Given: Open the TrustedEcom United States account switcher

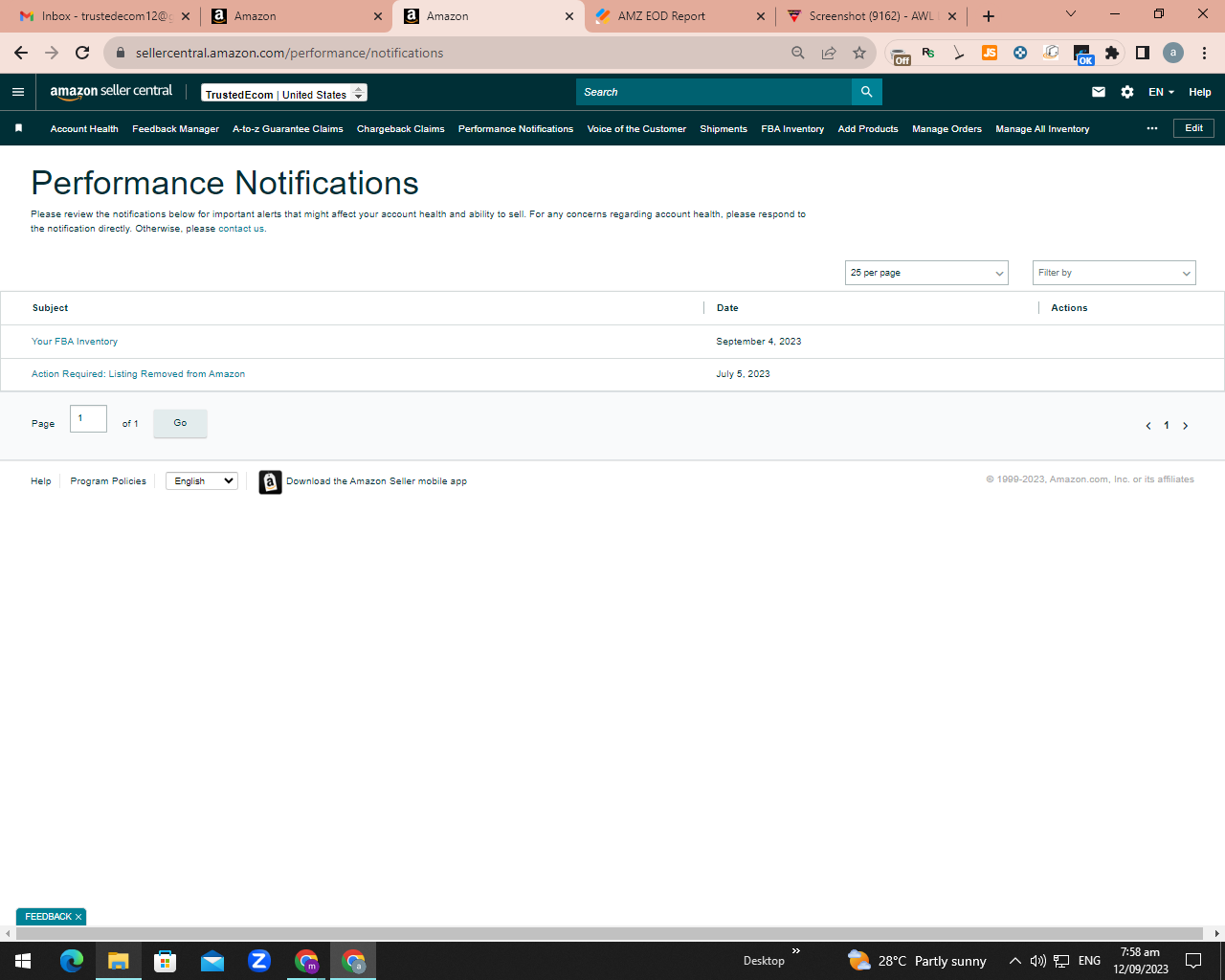Looking at the screenshot, I should click(284, 93).
